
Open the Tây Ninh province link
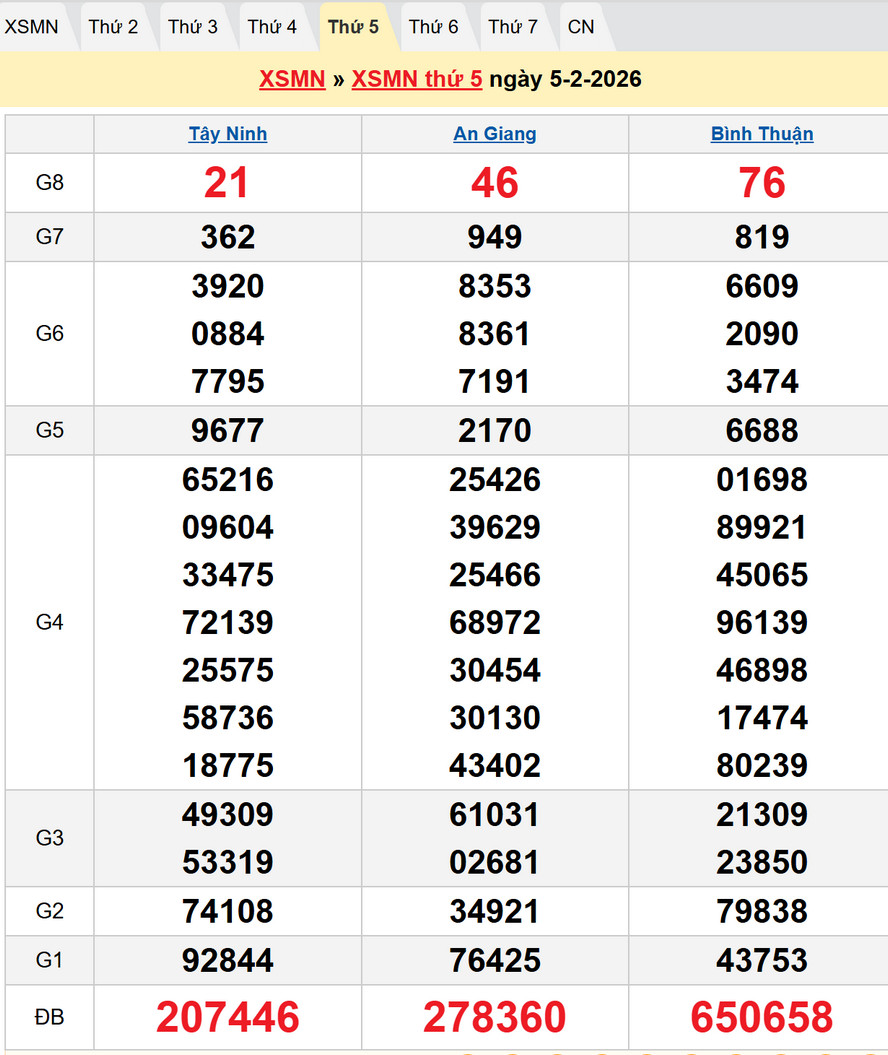[228, 134]
